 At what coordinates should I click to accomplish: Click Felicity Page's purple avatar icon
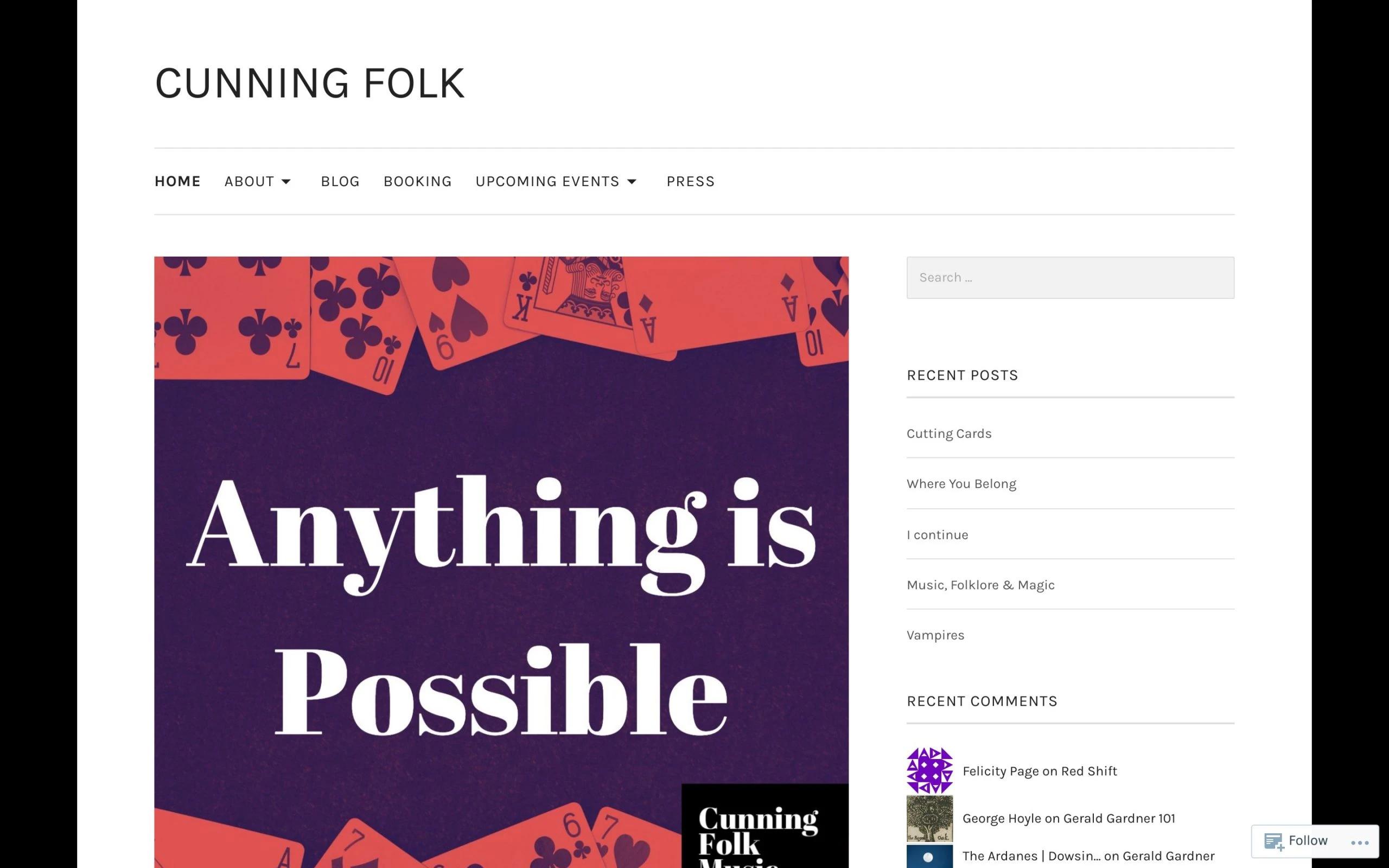point(929,770)
